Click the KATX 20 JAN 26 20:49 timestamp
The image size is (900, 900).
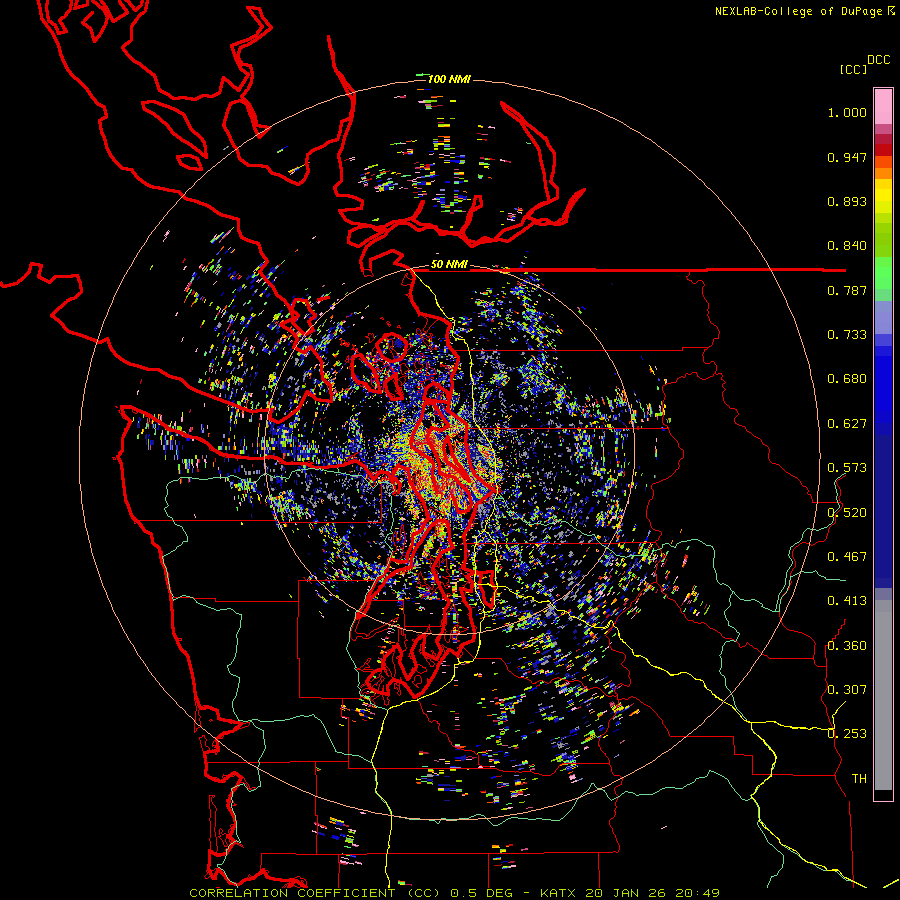630,893
